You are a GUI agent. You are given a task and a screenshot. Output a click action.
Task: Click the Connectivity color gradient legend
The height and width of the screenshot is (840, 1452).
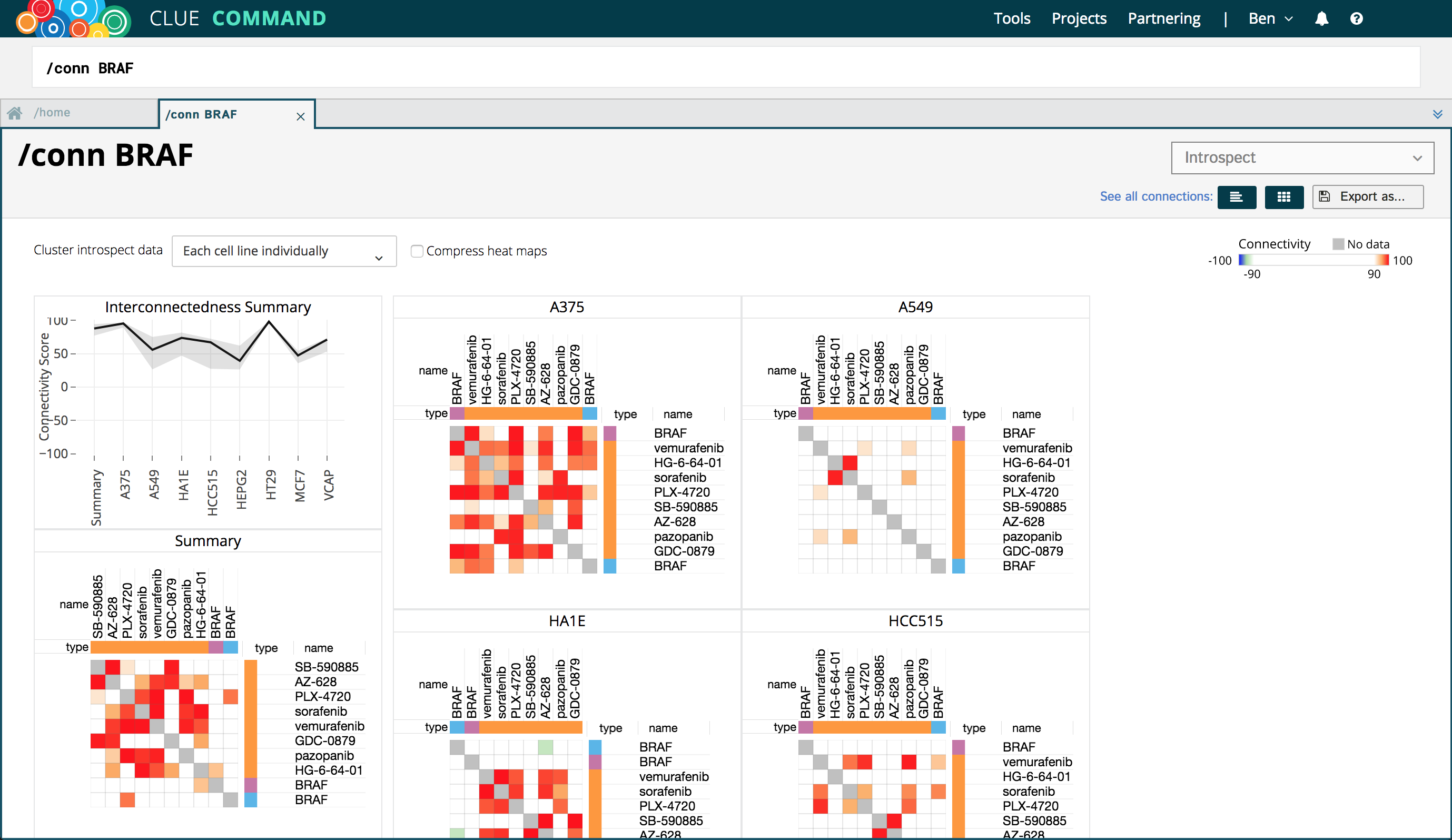[1313, 260]
